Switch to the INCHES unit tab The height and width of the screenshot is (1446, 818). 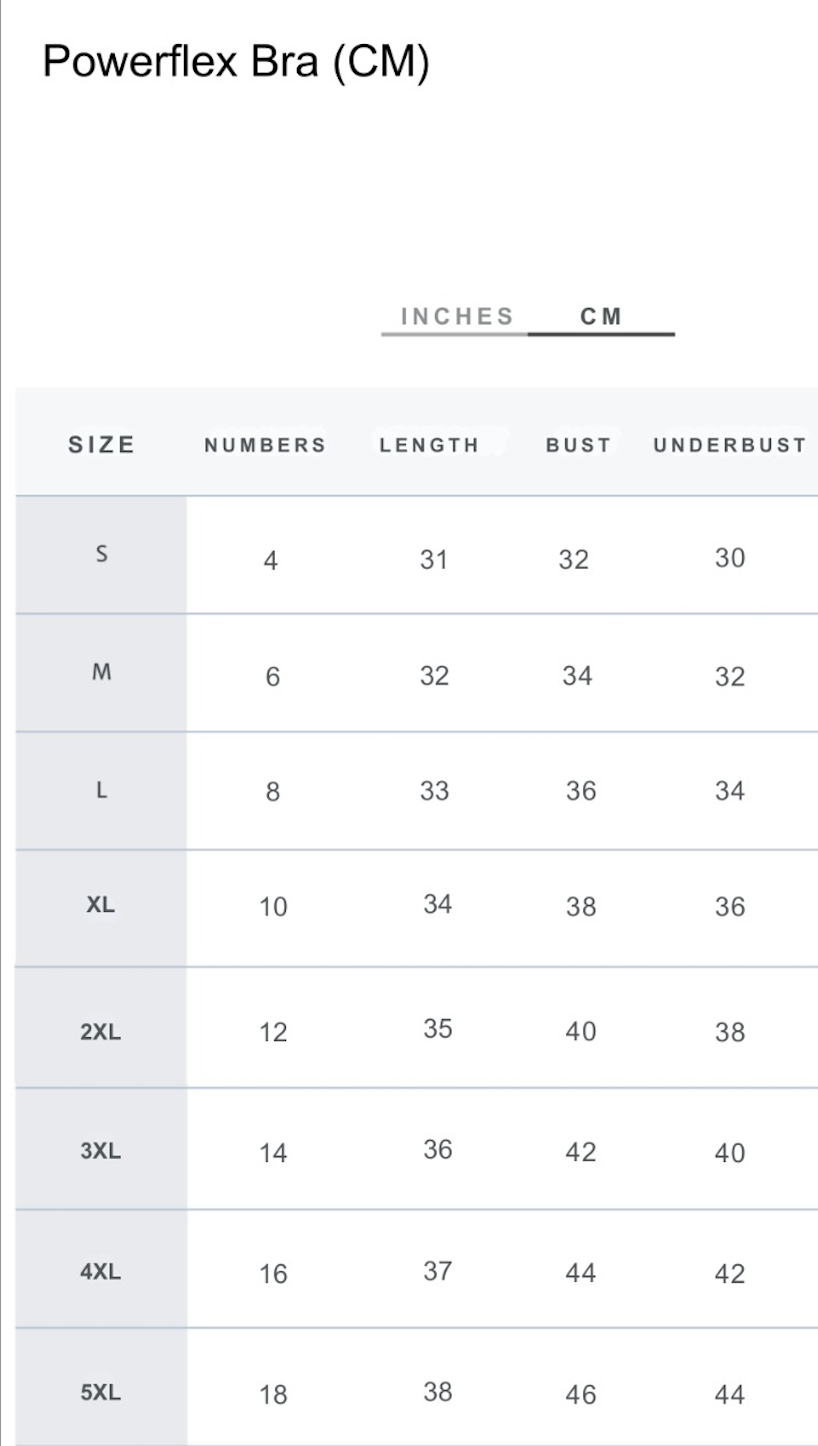(457, 317)
